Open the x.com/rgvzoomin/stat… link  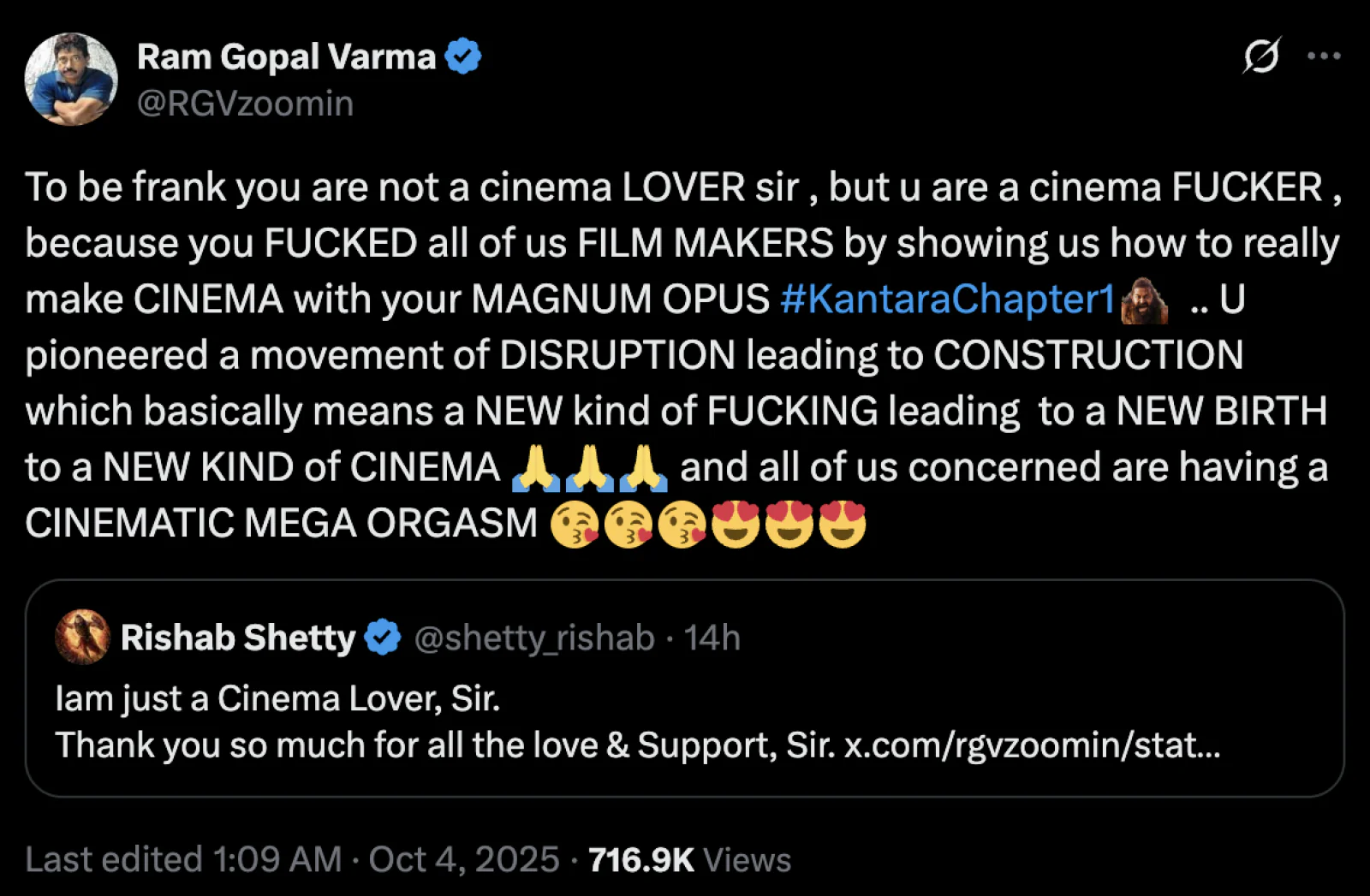click(1032, 745)
